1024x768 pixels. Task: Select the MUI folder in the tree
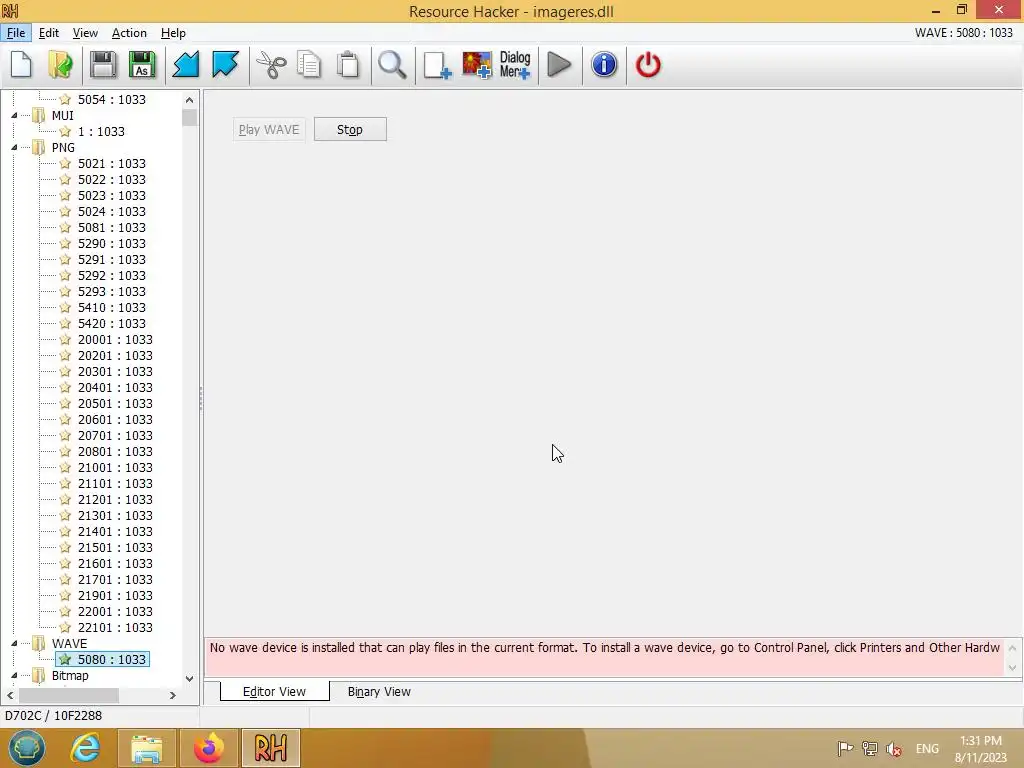(x=63, y=116)
